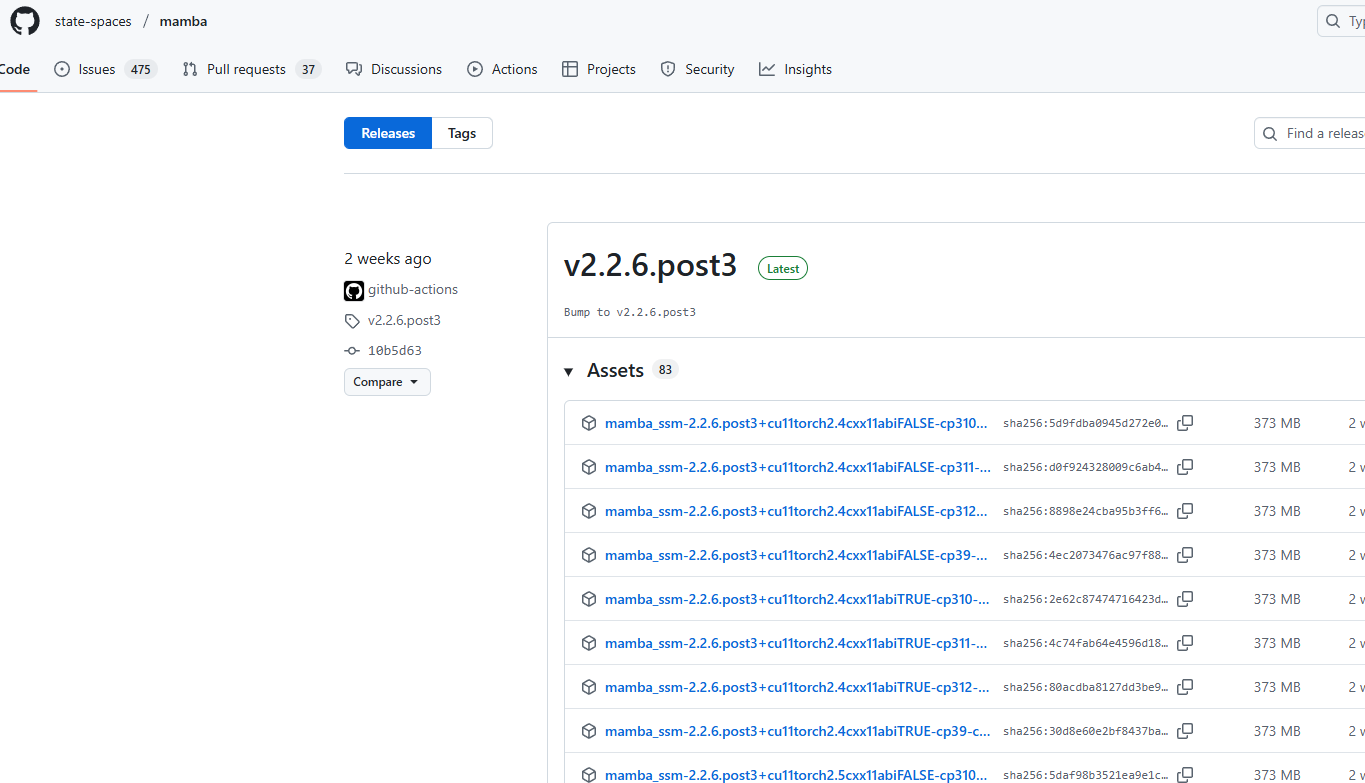Select the 'Bump to v2.2.6.post3' description text
Image resolution: width=1365 pixels, height=783 pixels.
click(x=630, y=312)
